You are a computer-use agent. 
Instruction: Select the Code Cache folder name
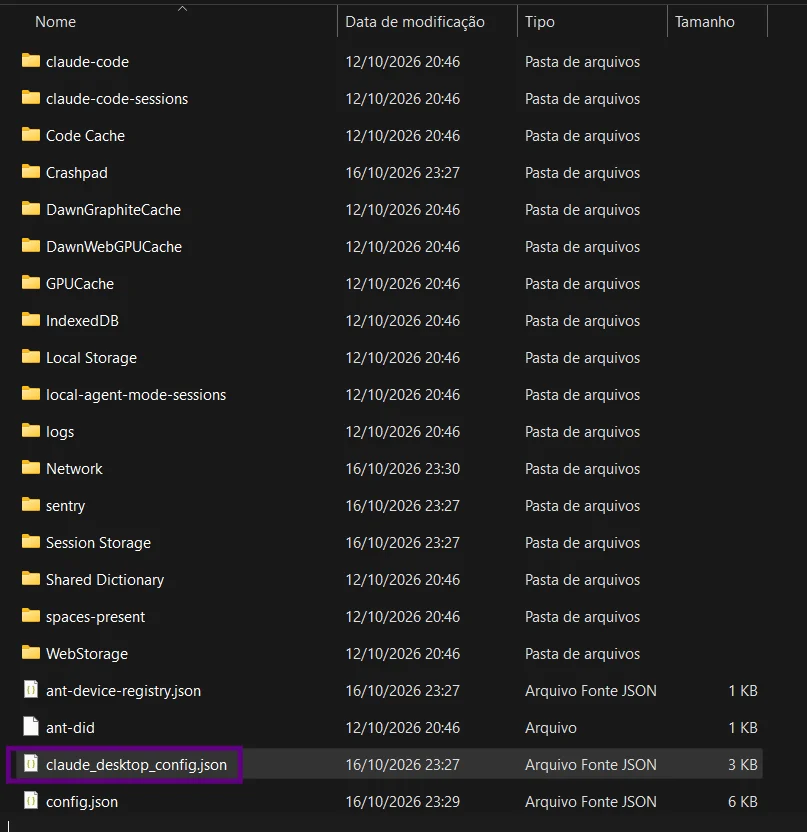tap(85, 136)
